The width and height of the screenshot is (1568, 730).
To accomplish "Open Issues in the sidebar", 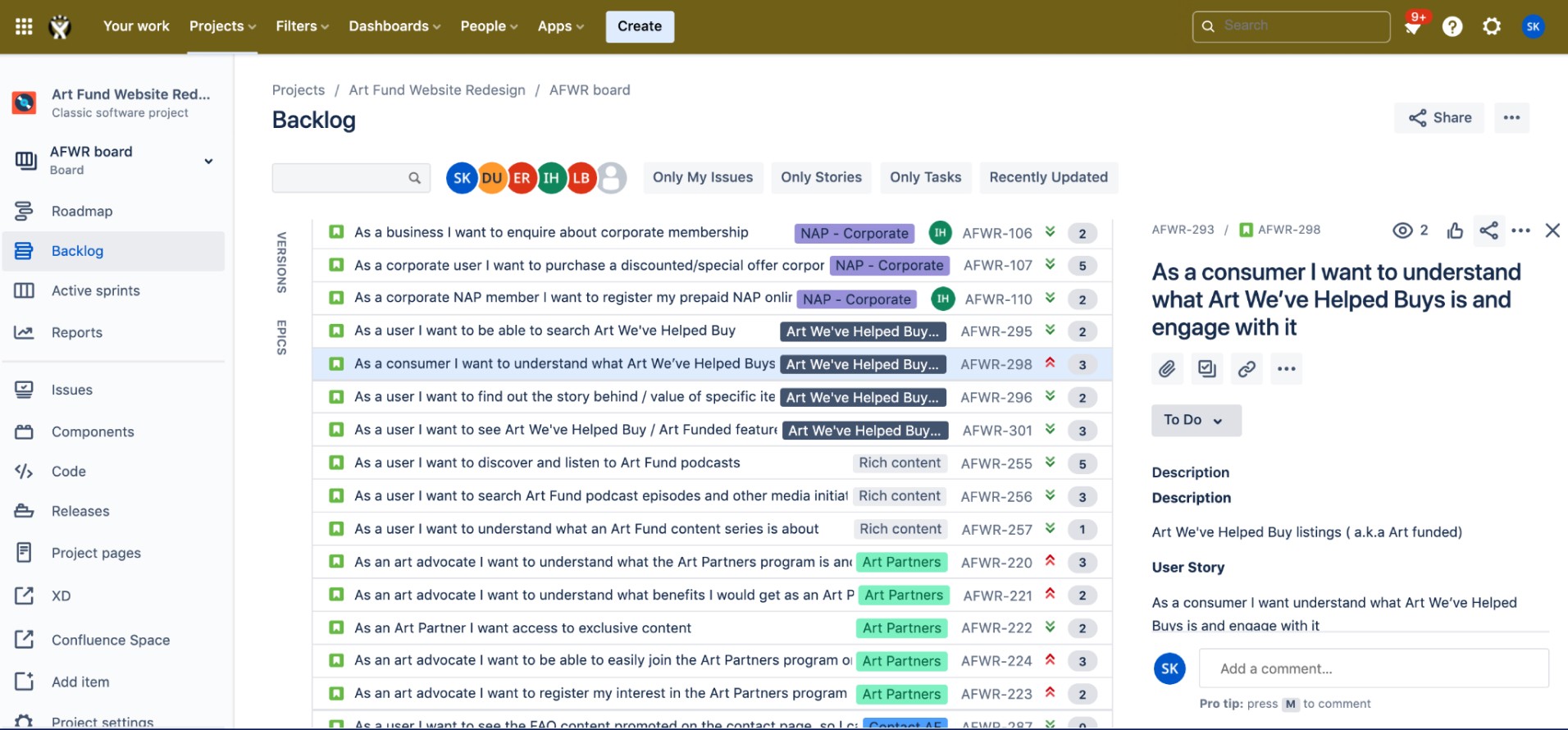I will [x=113, y=390].
